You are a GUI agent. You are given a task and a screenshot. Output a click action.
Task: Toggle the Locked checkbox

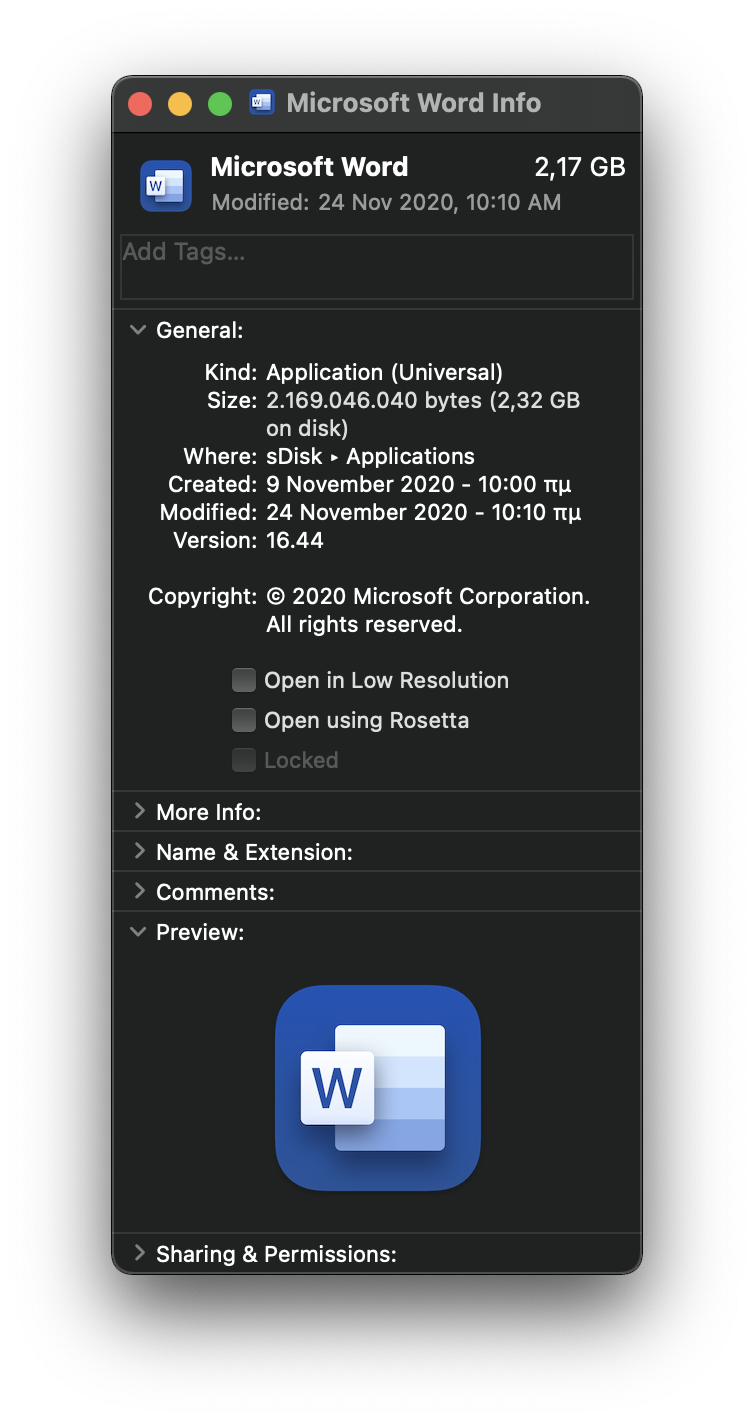pos(244,760)
